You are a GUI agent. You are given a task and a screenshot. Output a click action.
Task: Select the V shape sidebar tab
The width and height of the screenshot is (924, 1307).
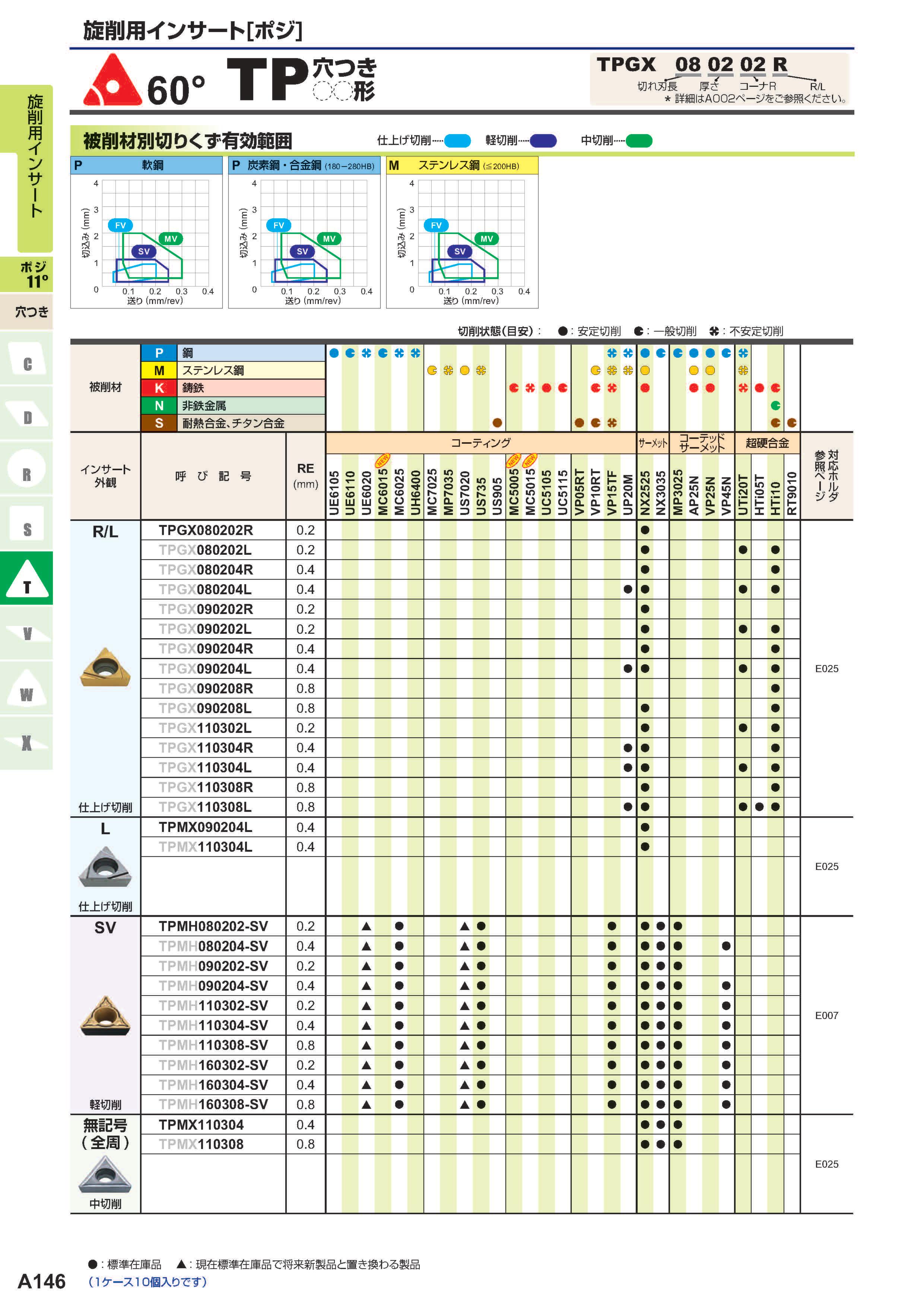26,634
